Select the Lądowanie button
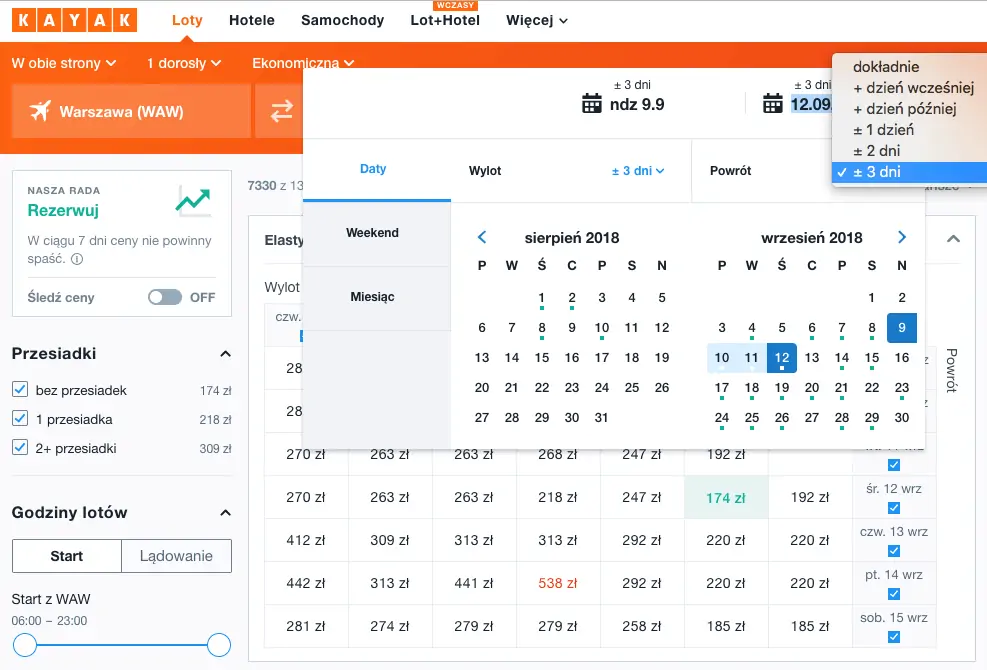This screenshot has height=670, width=987. 176,556
